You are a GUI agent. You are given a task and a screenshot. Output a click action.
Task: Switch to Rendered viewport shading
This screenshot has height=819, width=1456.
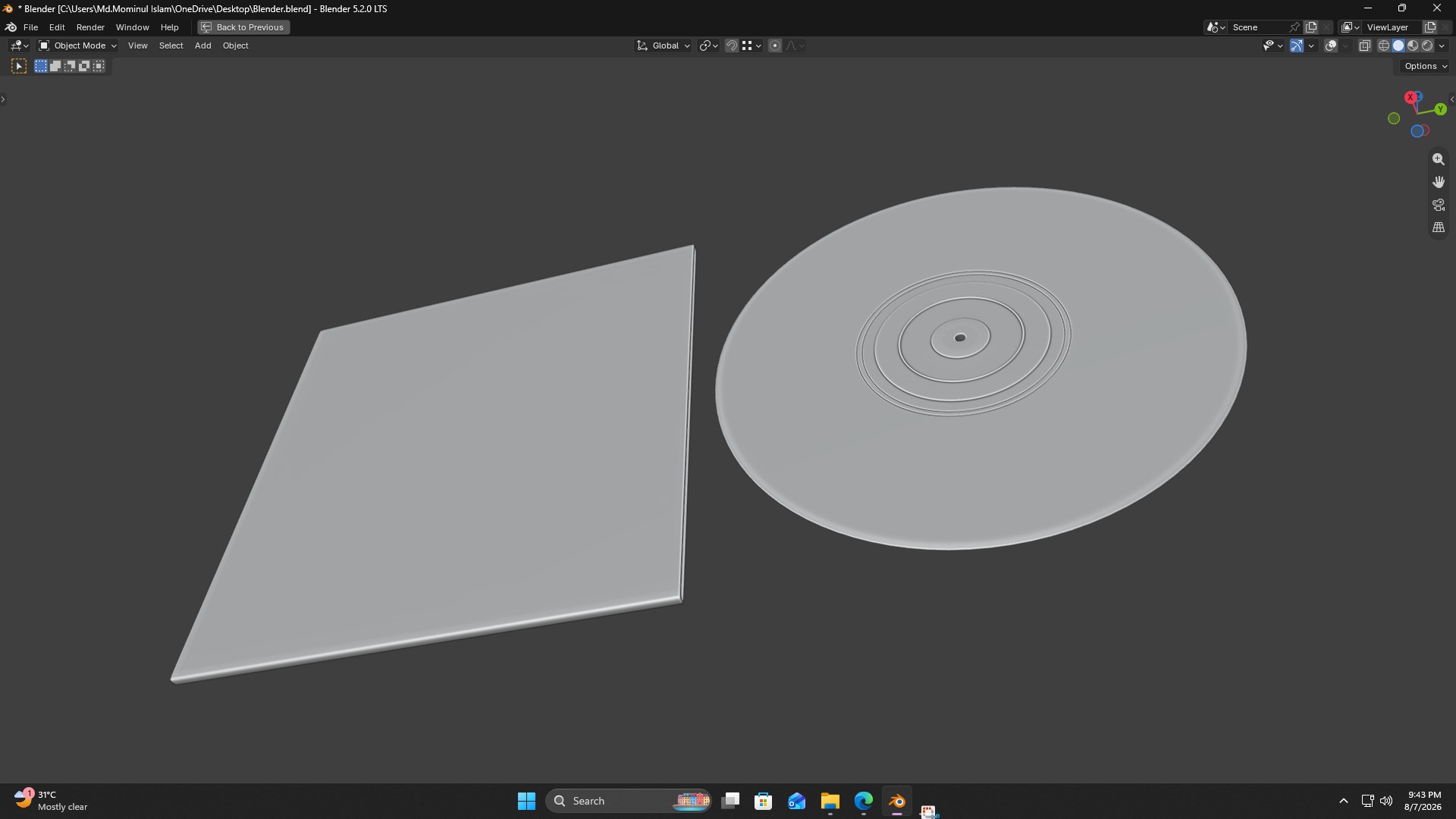tap(1427, 46)
